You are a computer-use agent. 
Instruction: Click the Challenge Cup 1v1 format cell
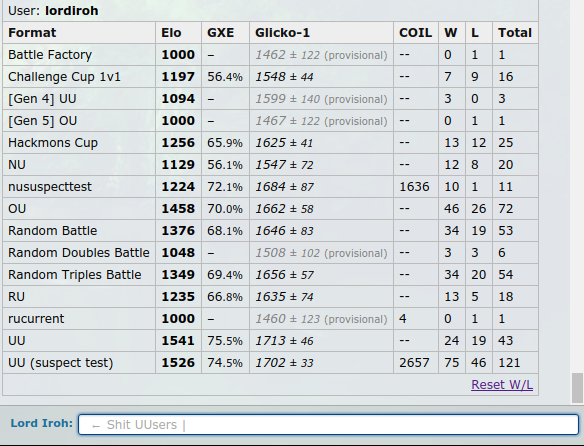coord(79,77)
